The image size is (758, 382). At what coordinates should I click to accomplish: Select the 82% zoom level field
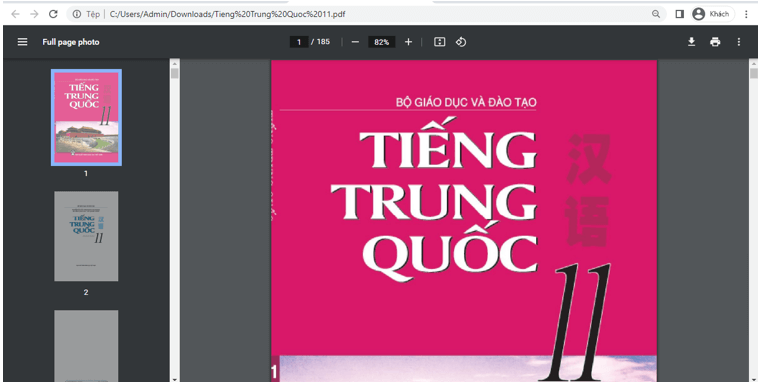[381, 42]
